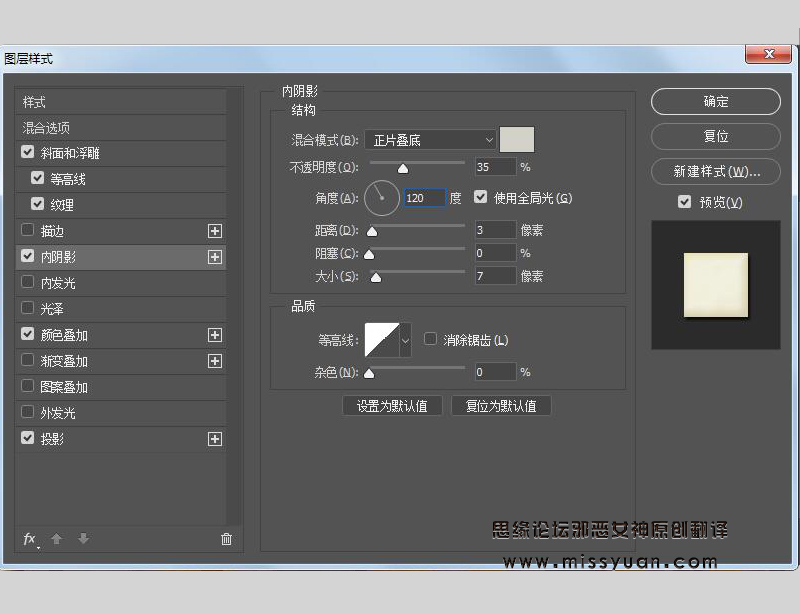This screenshot has width=800, height=614.
Task: Click the blend mode color swatch
Action: pyautogui.click(x=517, y=139)
